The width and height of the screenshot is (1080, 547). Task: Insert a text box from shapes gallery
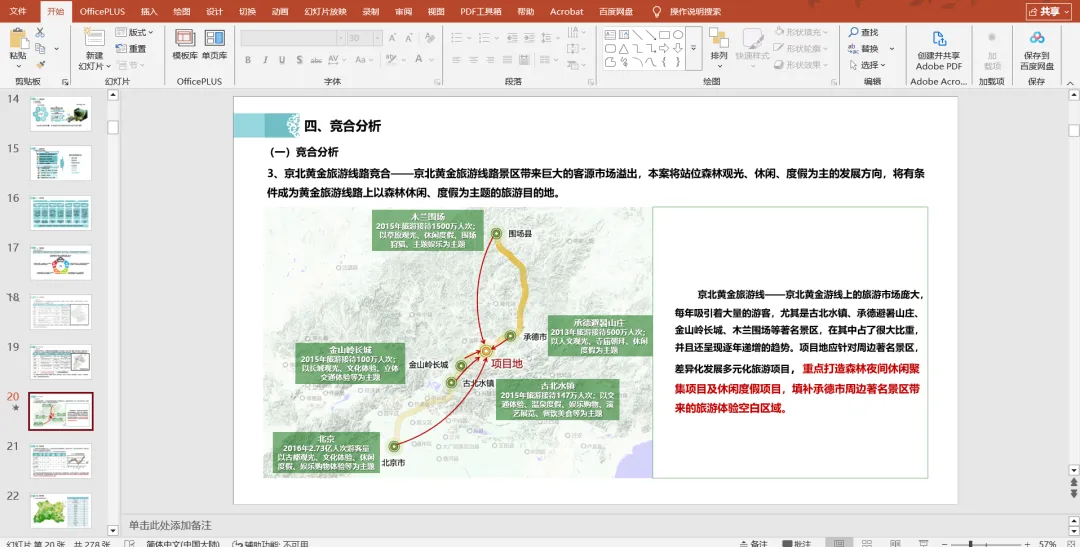(610, 34)
